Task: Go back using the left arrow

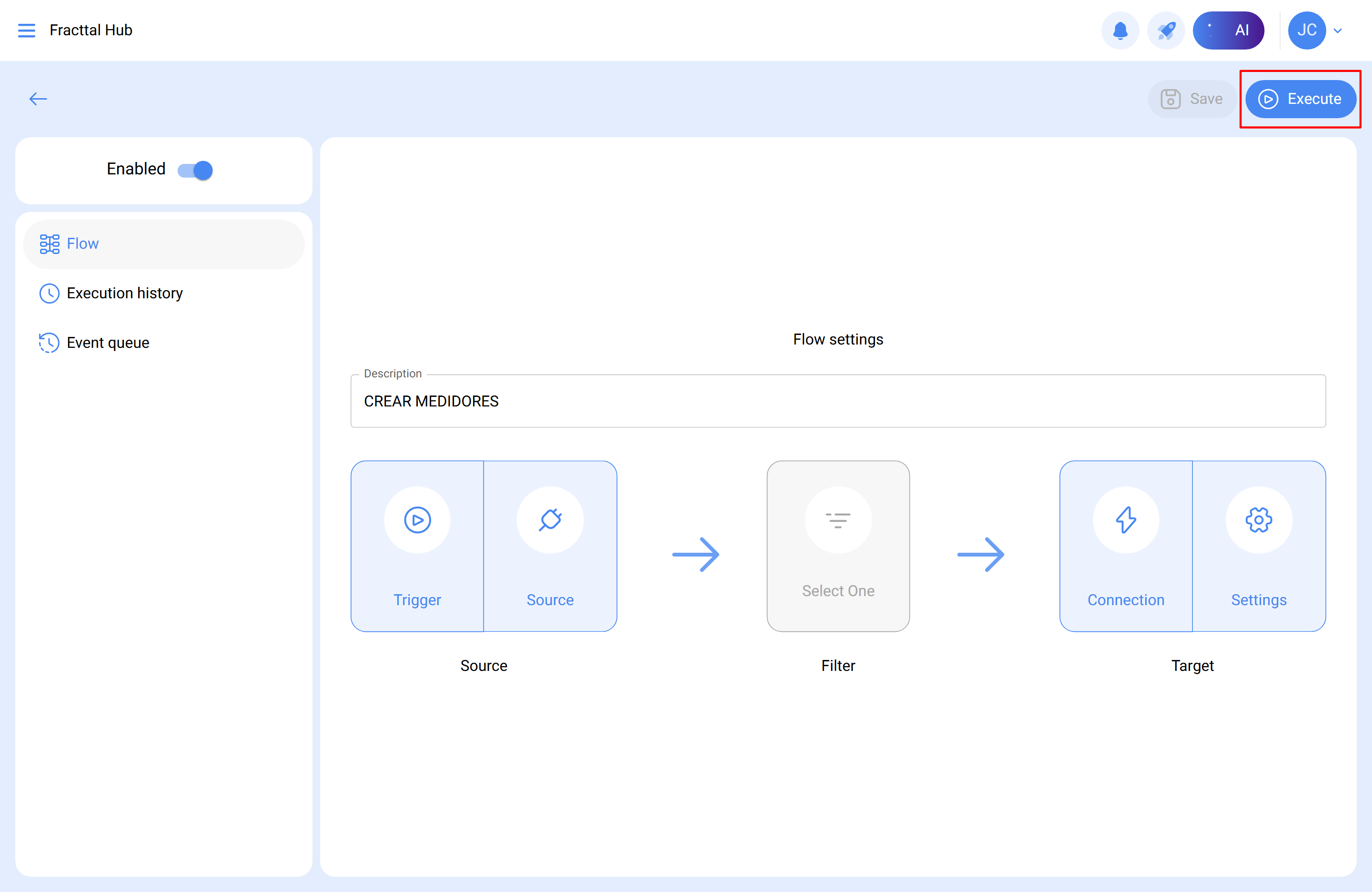Action: point(38,99)
